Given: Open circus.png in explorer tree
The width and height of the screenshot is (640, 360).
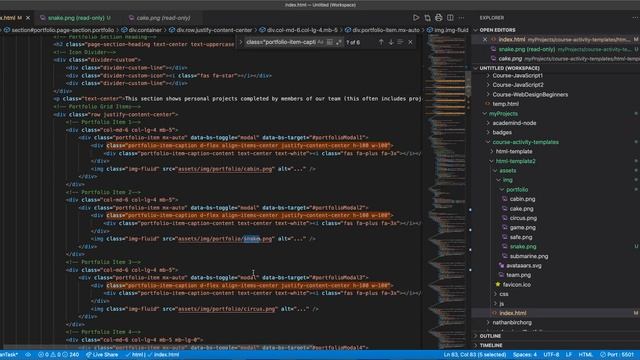Looking at the screenshot, I should click(x=523, y=218).
